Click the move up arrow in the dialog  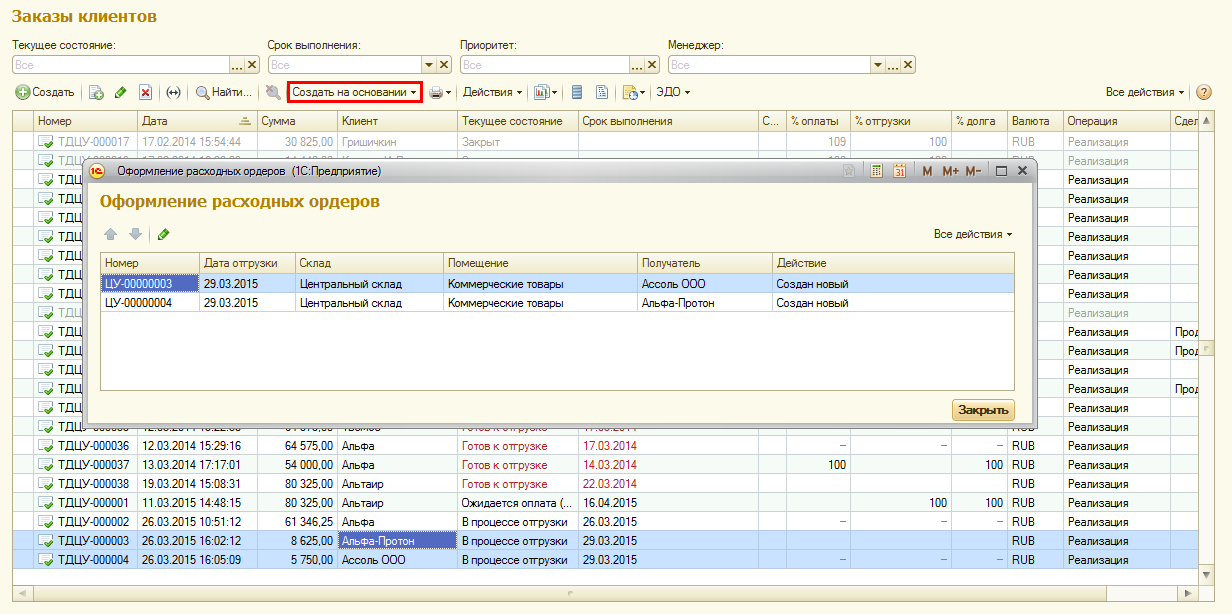[x=111, y=234]
